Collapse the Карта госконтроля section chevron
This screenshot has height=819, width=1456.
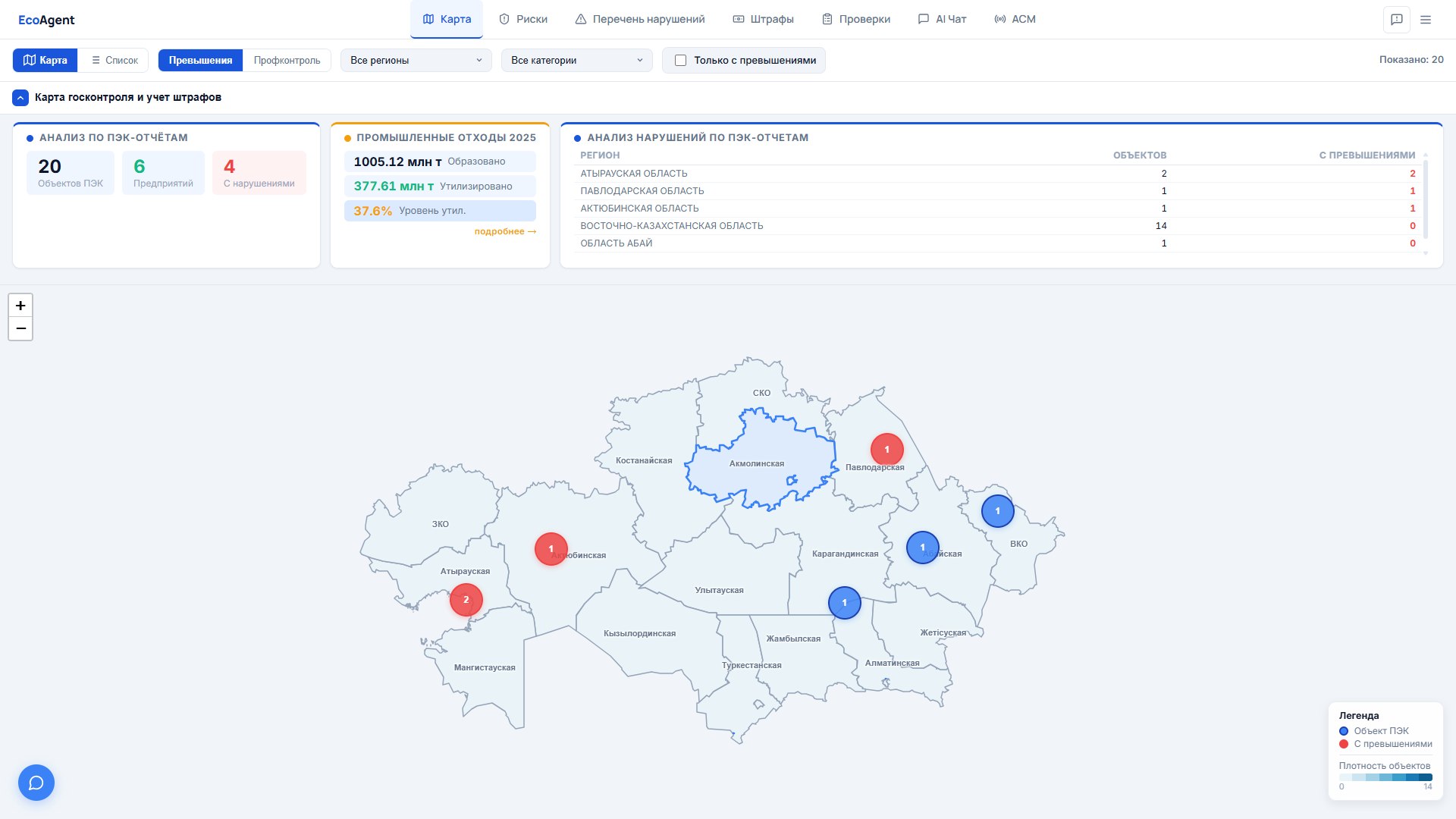click(20, 97)
